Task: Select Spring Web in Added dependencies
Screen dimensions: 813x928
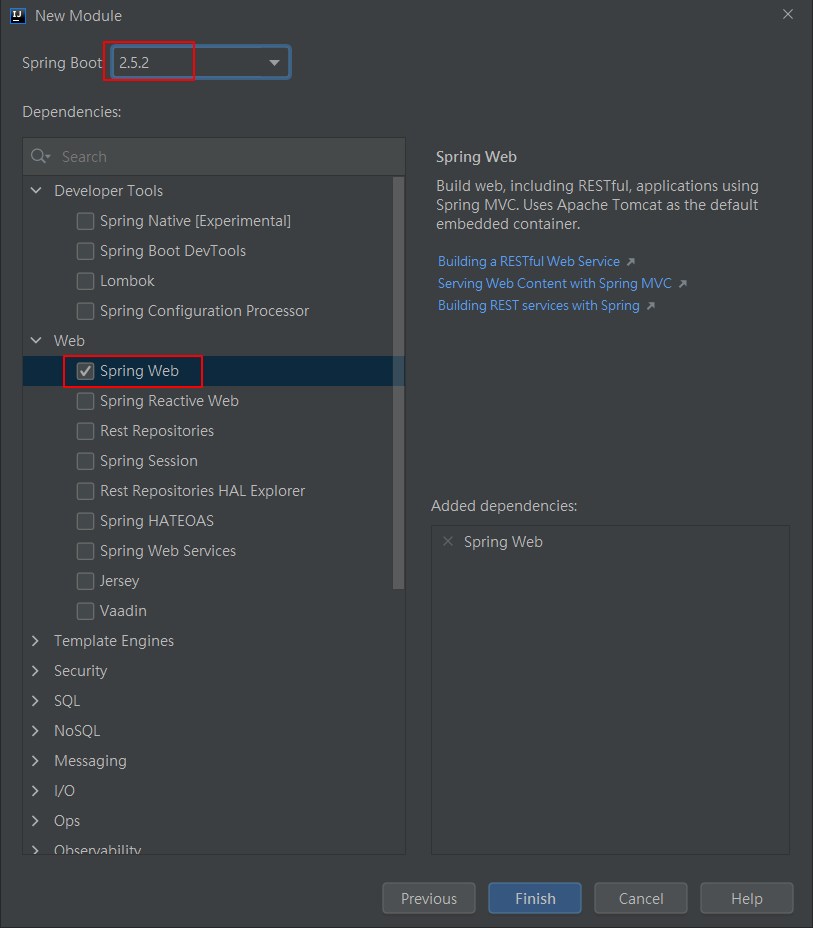Action: click(x=503, y=542)
